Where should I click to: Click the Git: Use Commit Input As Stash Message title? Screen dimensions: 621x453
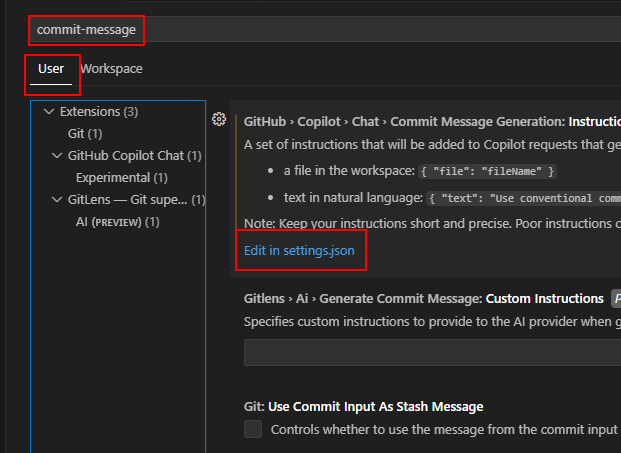363,407
